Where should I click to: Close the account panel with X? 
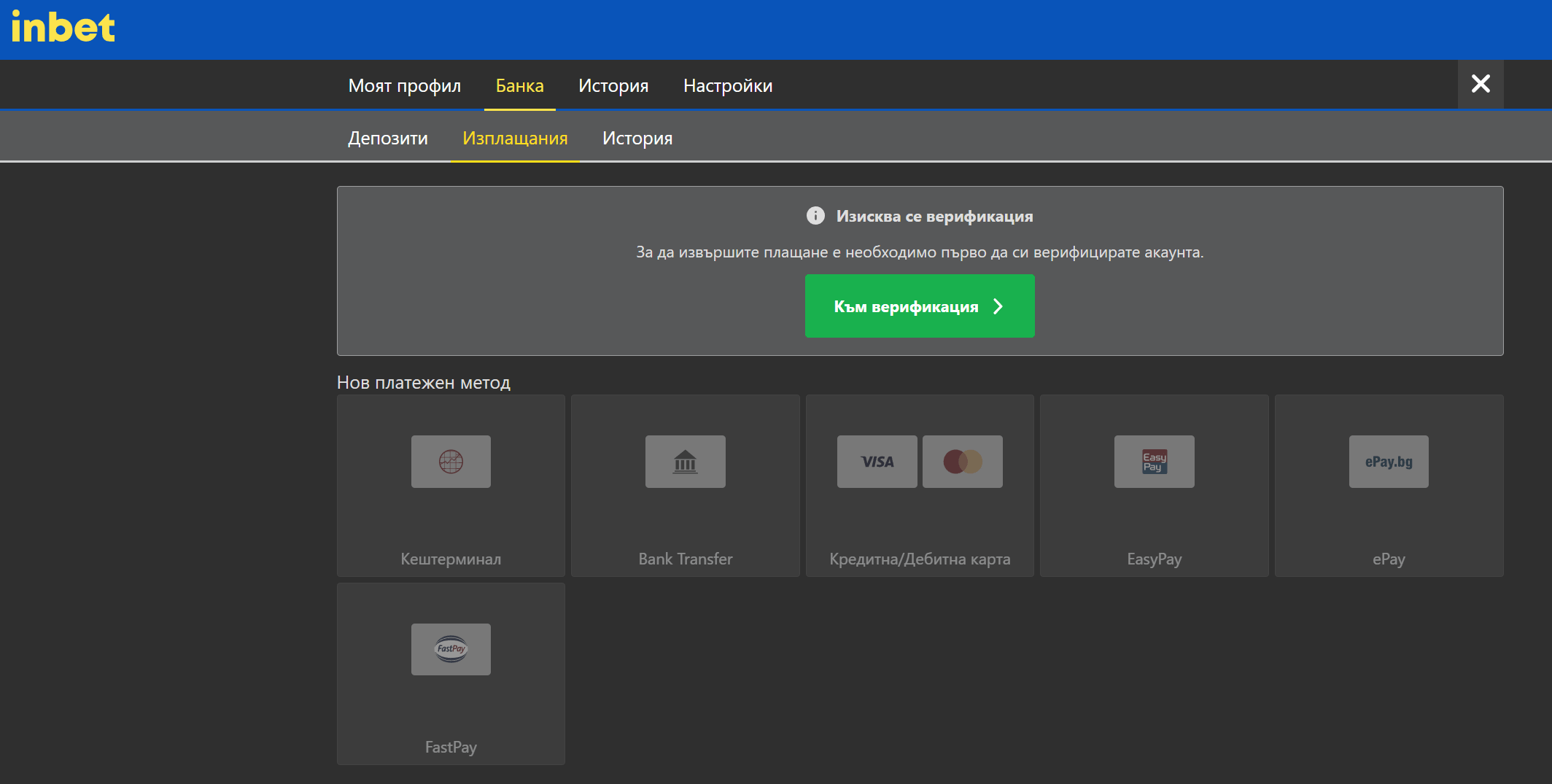click(1481, 84)
